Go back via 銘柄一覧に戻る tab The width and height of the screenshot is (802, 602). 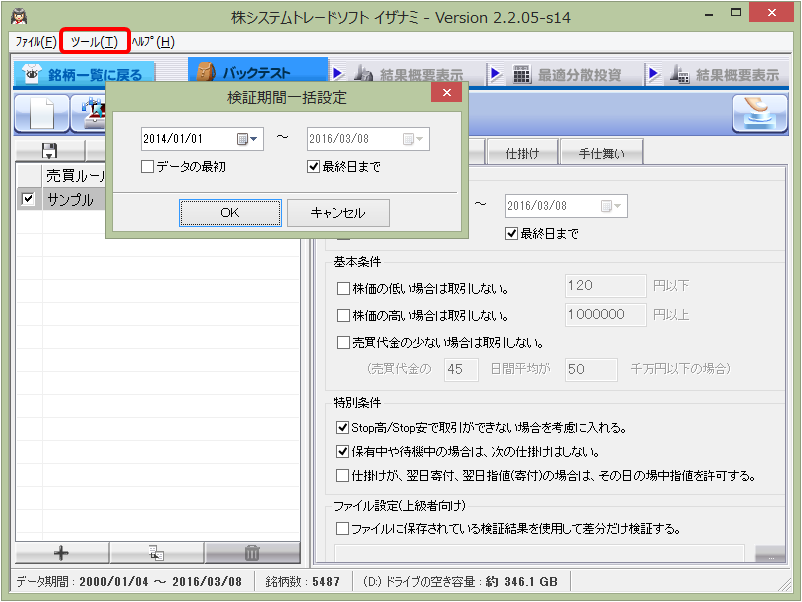click(83, 74)
